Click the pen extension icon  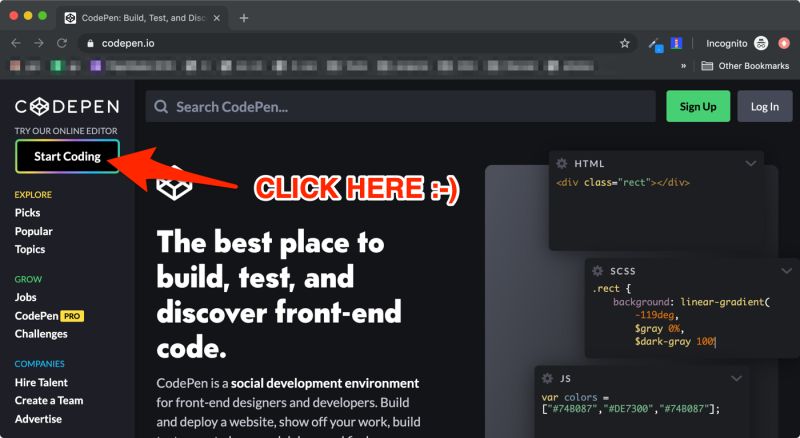point(655,44)
